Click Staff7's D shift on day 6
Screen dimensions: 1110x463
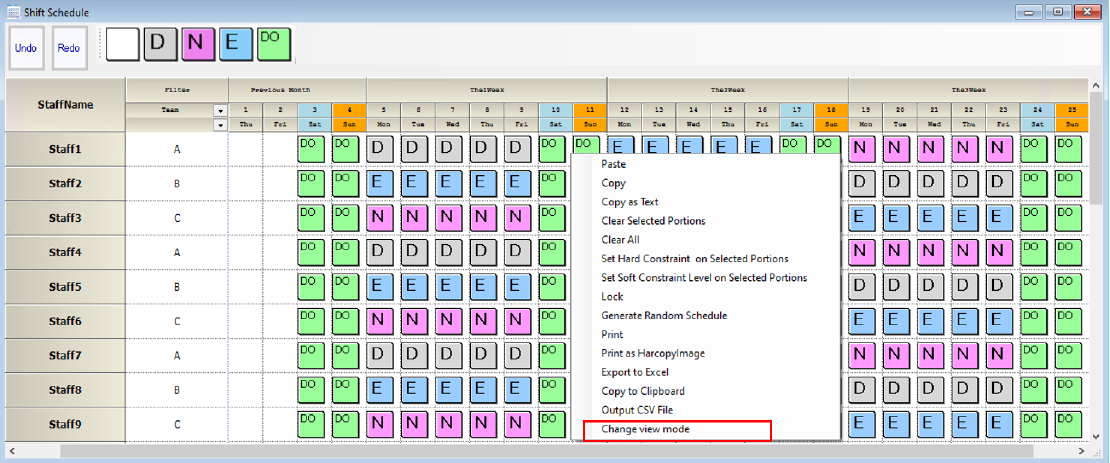pos(416,355)
